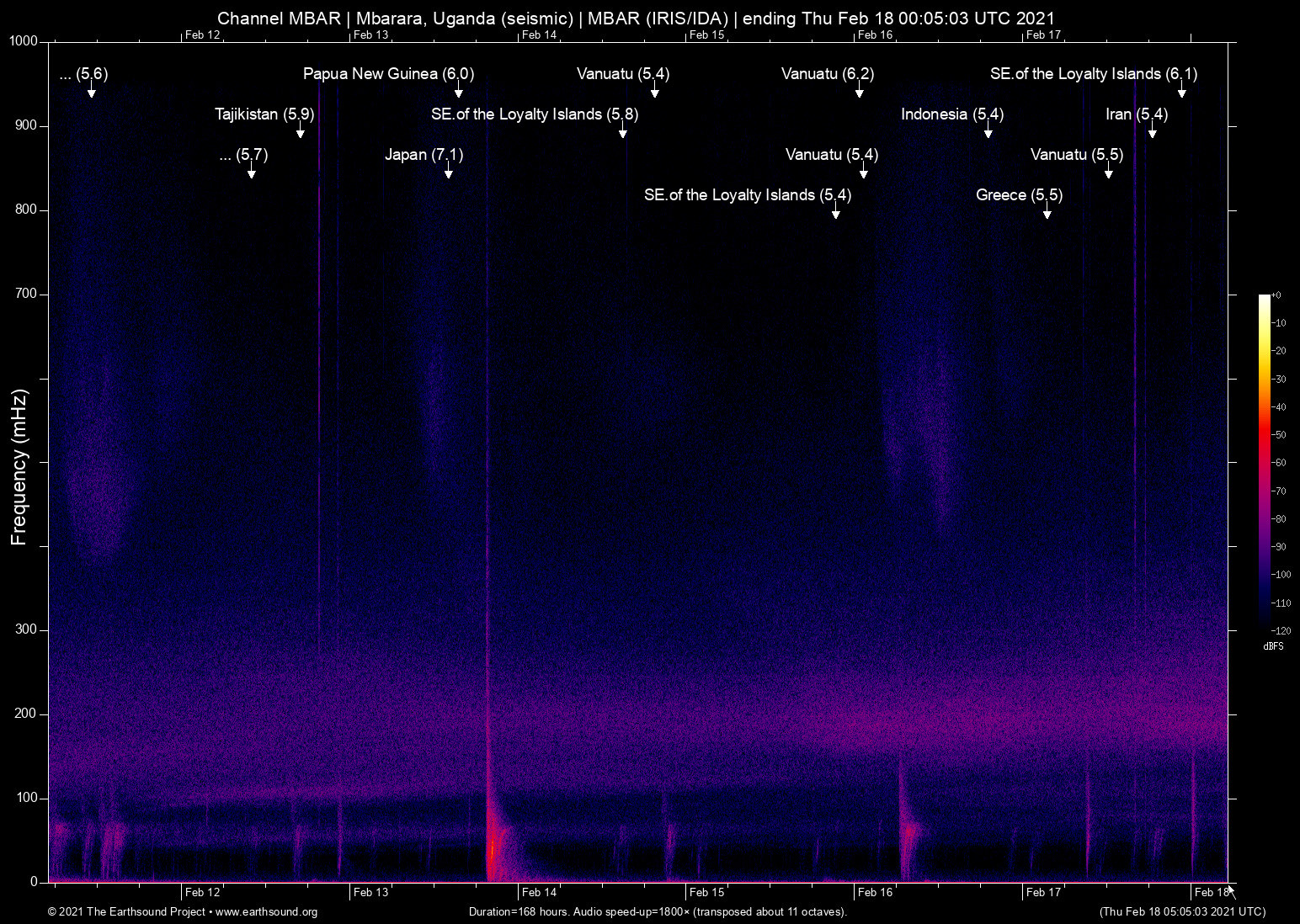Open the www.earthsound.org link in footer

(x=266, y=912)
